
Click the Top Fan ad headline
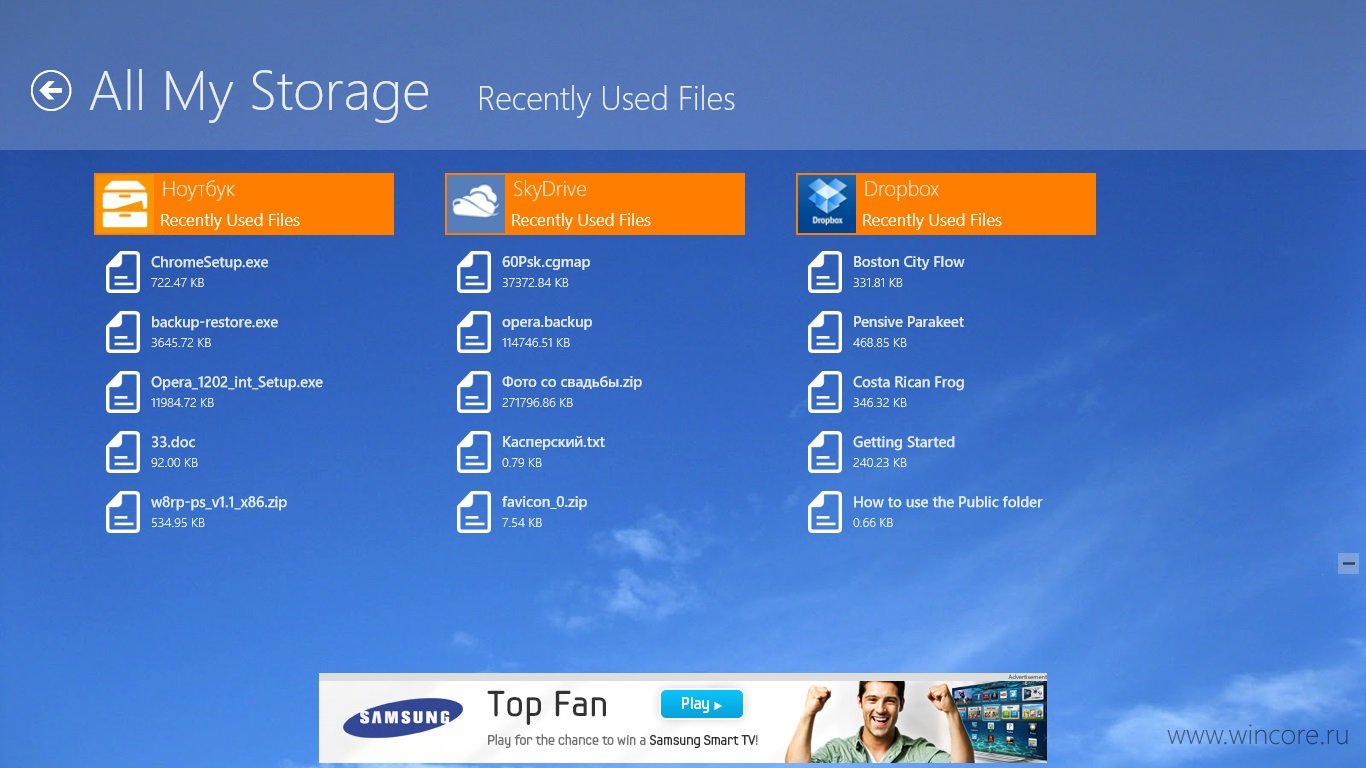[x=547, y=706]
